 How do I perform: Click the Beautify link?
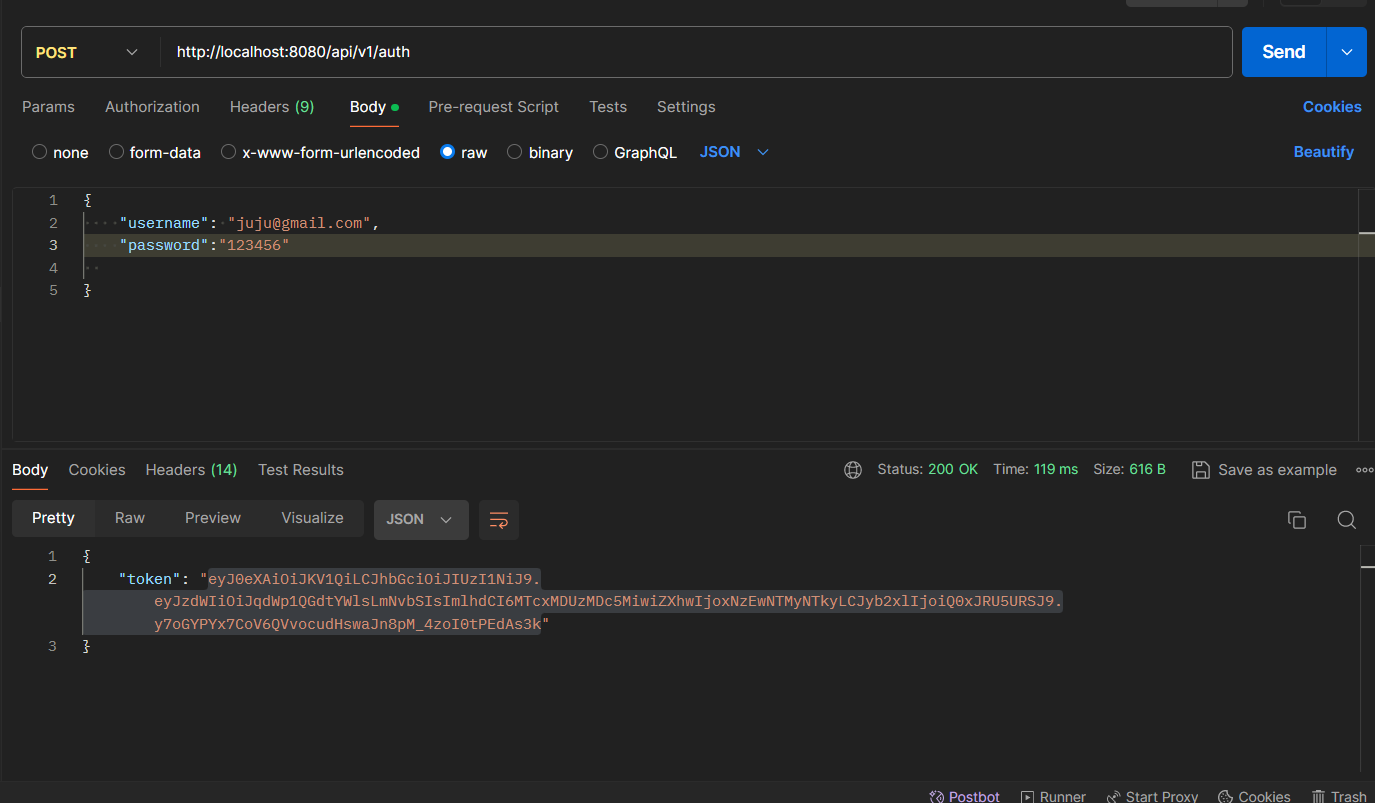1323,152
